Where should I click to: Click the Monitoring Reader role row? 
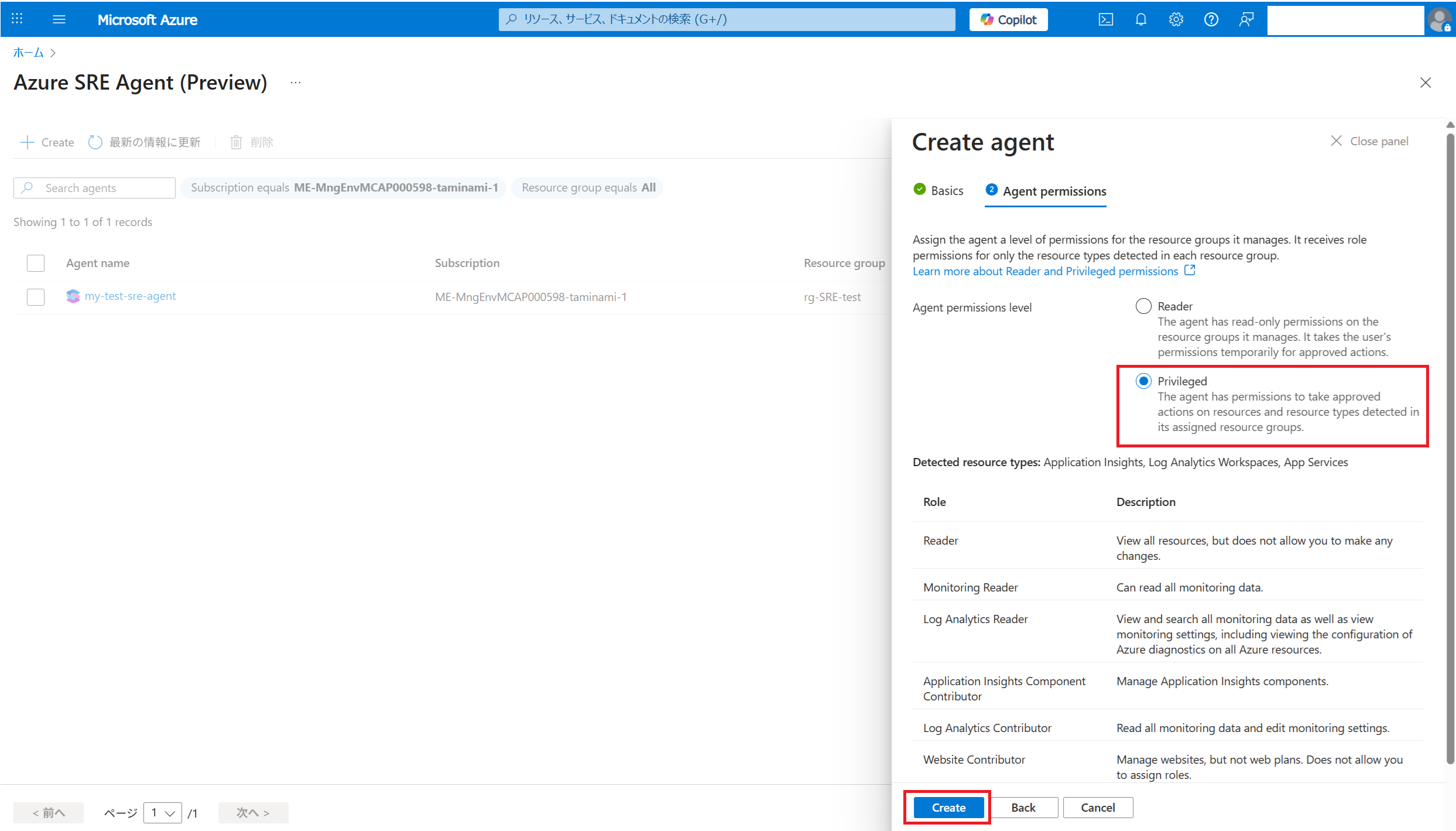[1167, 587]
